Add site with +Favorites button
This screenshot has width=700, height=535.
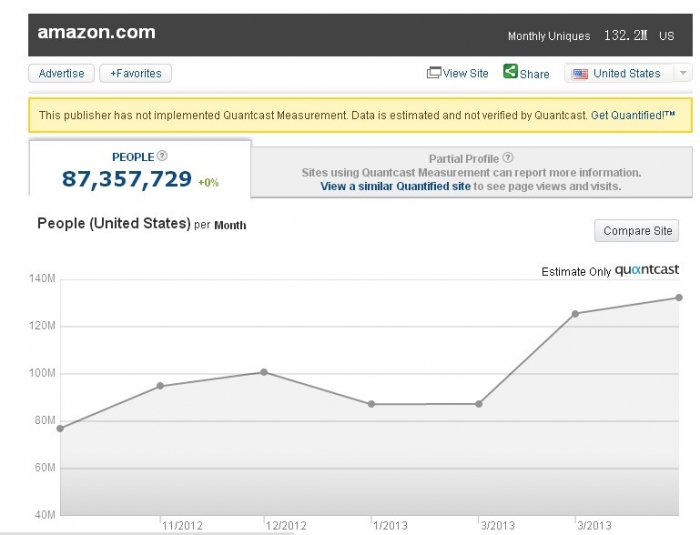pyautogui.click(x=136, y=73)
